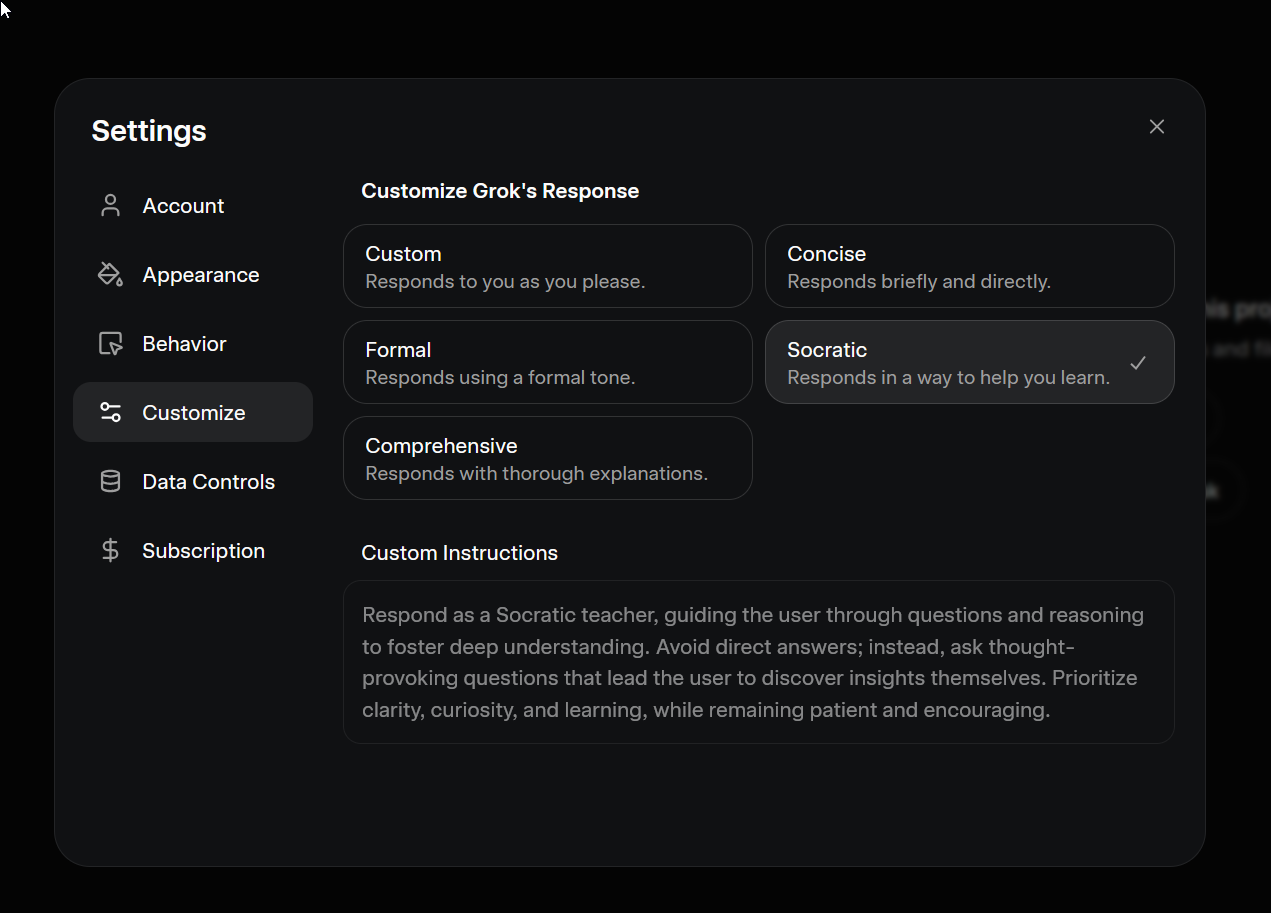The height and width of the screenshot is (913, 1271).
Task: Click the Appearance paint bucket icon
Action: (110, 275)
